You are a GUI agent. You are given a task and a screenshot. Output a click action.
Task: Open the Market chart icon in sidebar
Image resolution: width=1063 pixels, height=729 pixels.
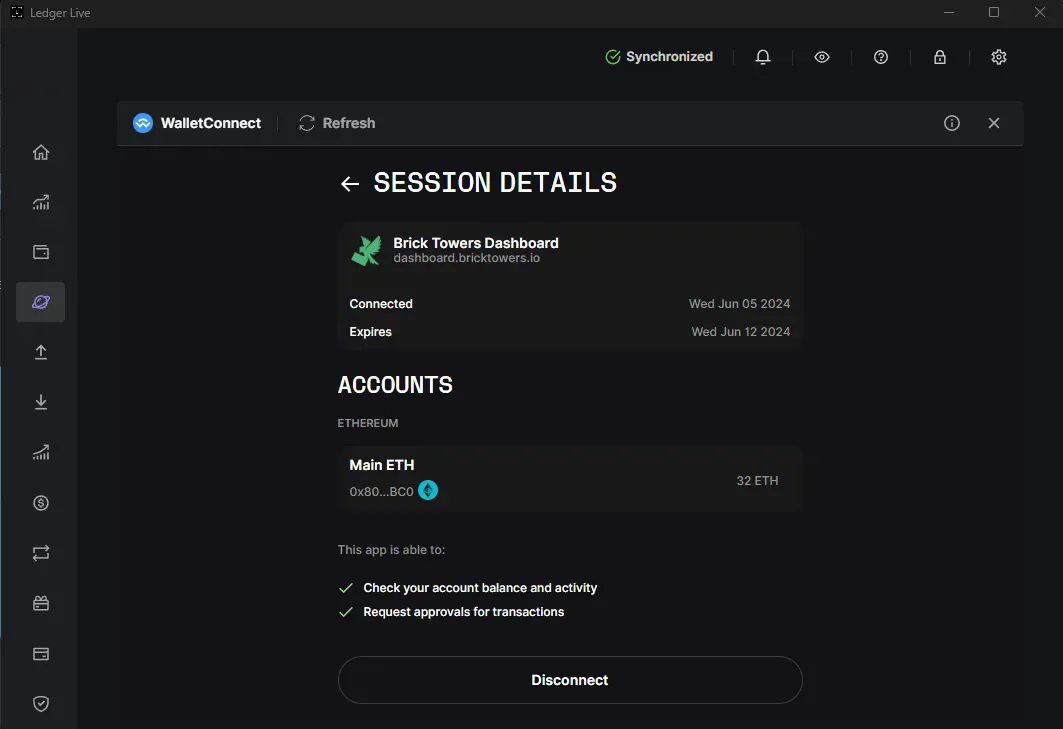[41, 202]
